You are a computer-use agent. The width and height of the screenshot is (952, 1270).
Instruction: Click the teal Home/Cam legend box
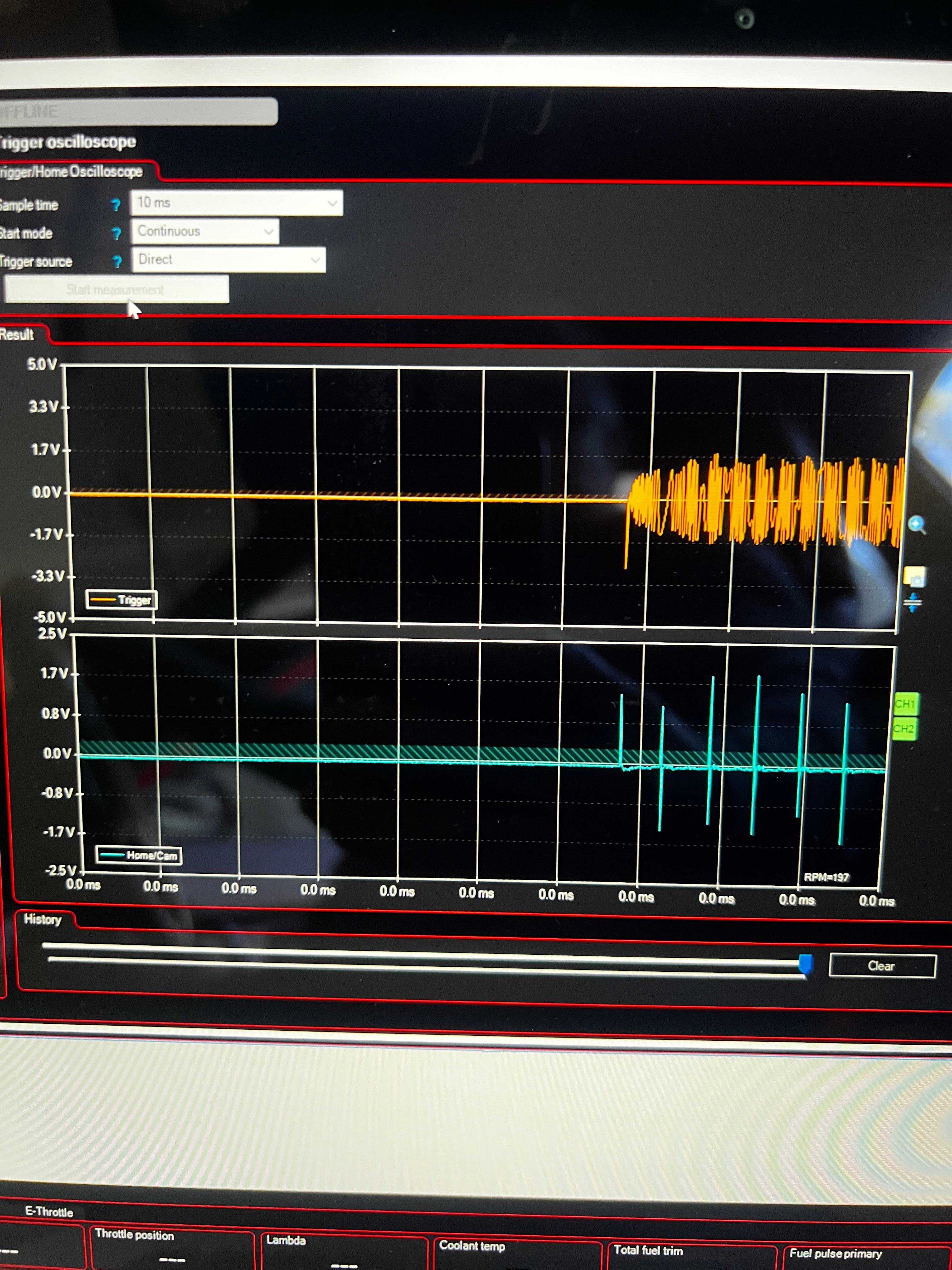pos(139,855)
